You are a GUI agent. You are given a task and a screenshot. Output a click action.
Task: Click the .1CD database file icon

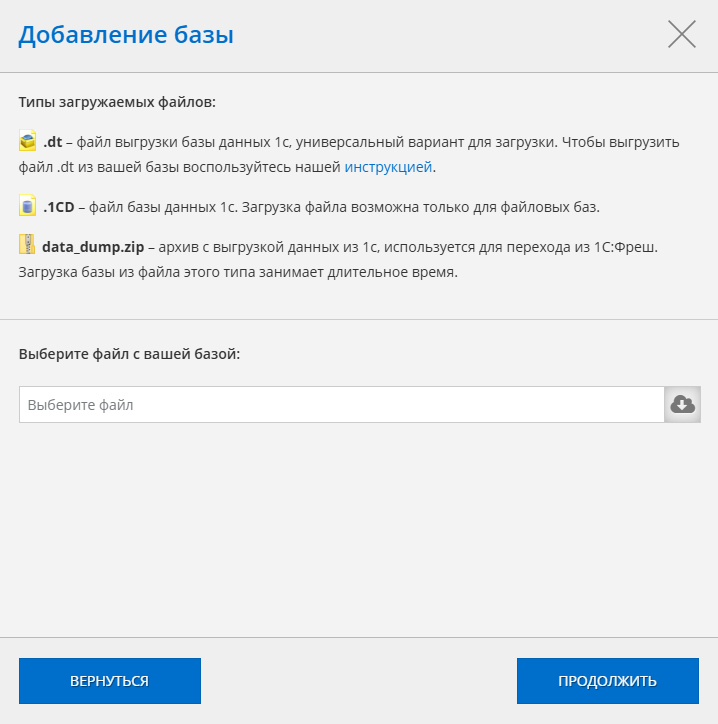coord(28,205)
